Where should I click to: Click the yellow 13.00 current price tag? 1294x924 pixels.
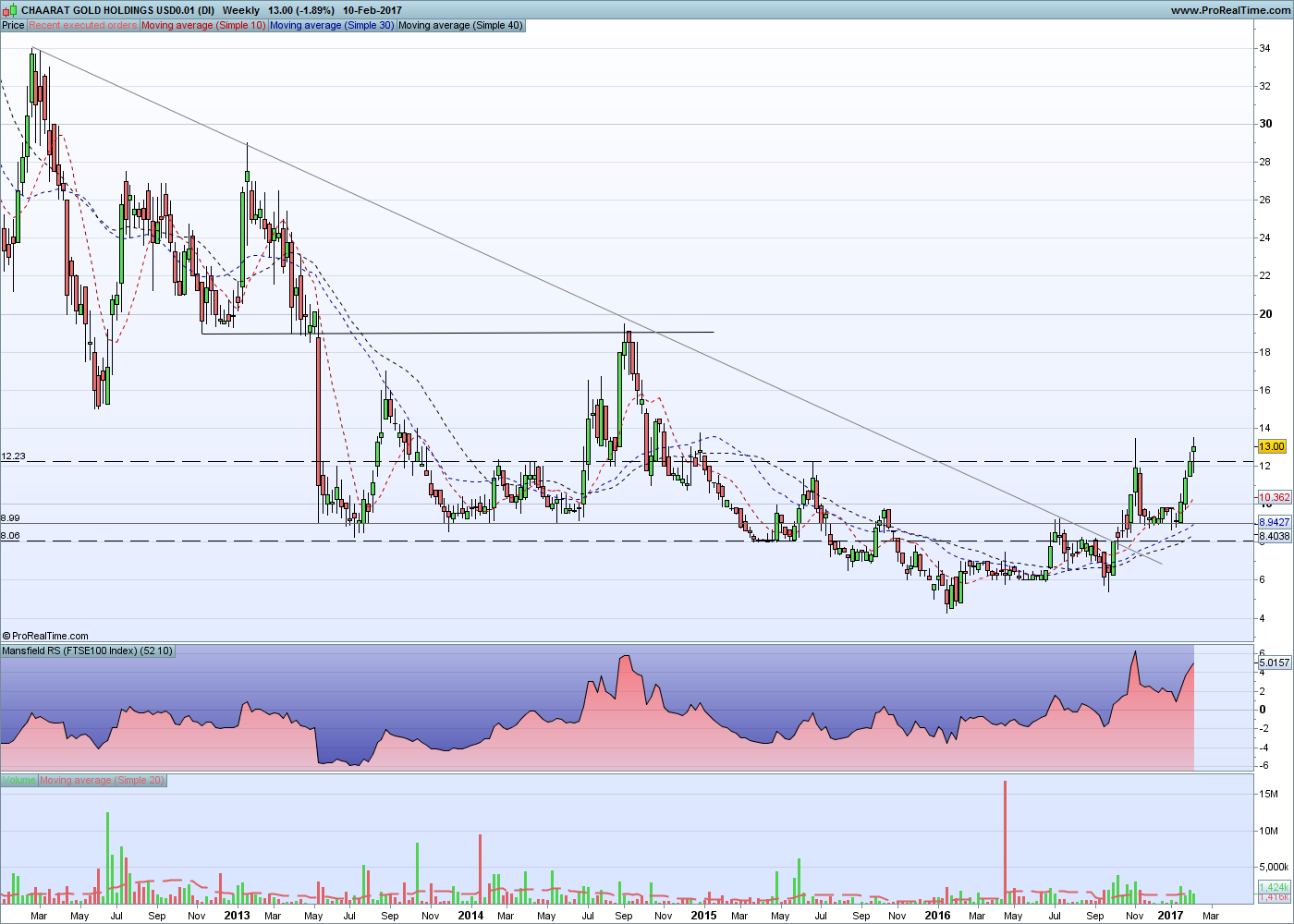(1272, 446)
